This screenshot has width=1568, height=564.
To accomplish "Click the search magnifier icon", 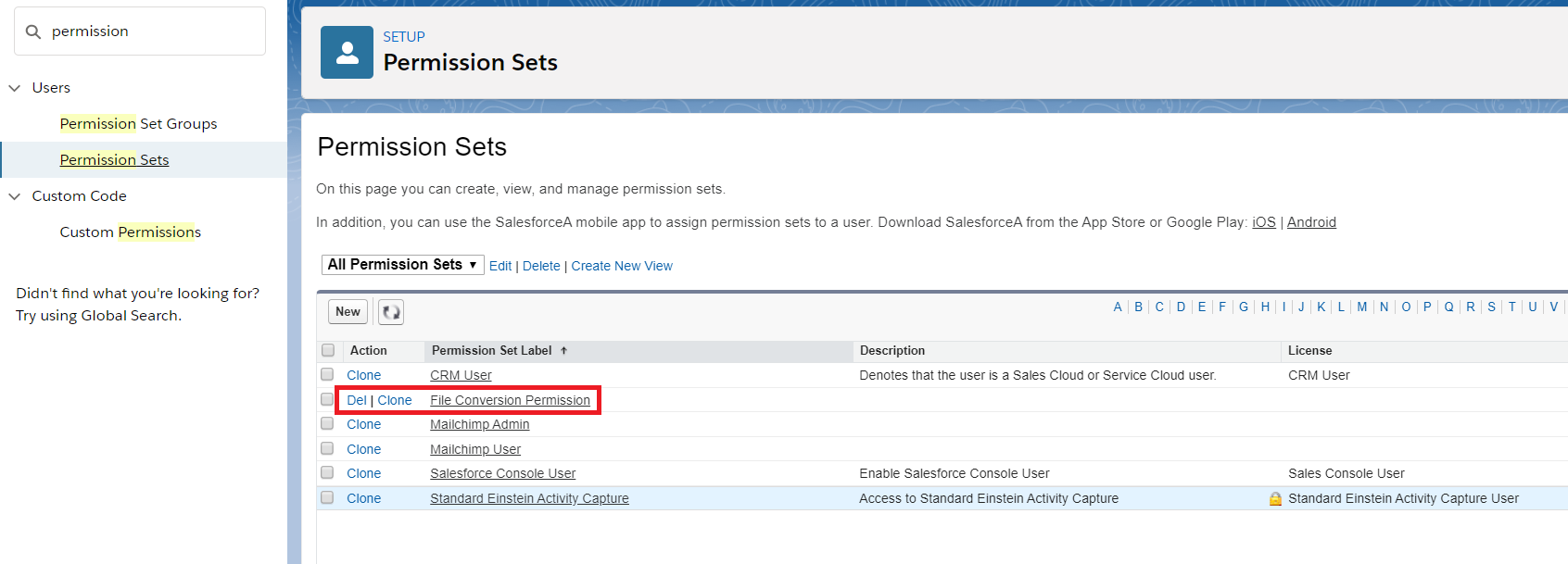I will pyautogui.click(x=33, y=31).
